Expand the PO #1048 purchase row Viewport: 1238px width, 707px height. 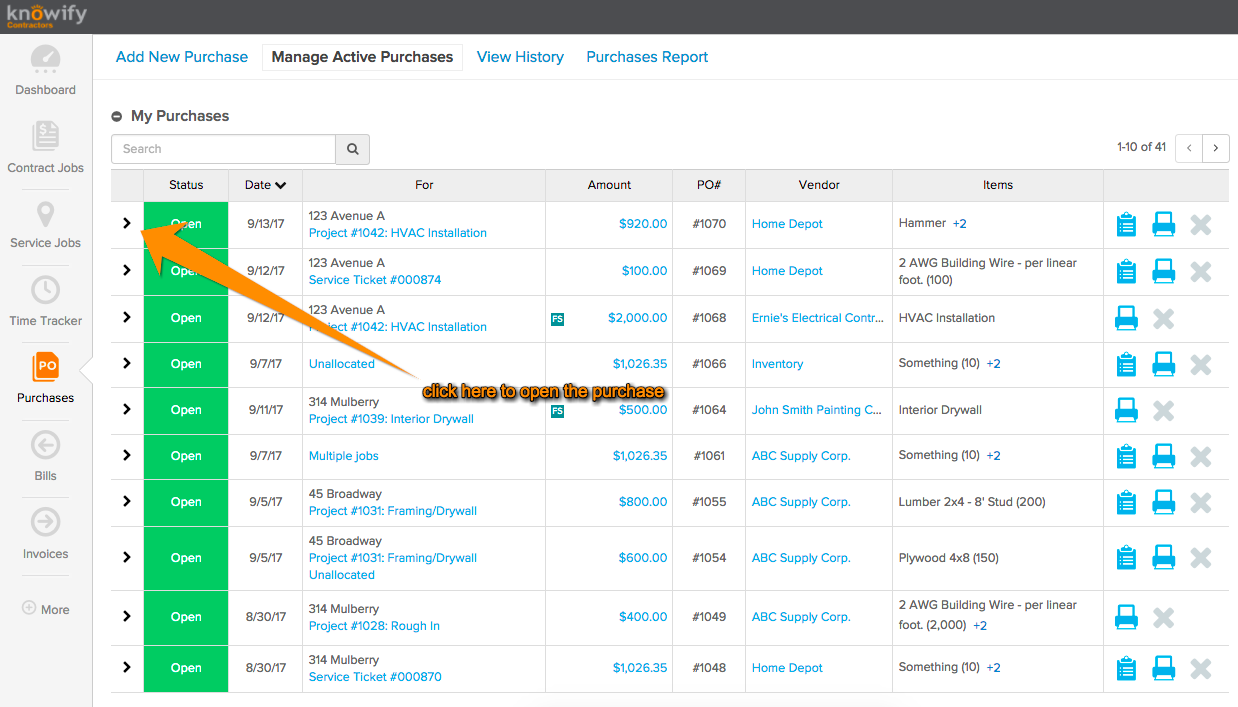[x=127, y=668]
